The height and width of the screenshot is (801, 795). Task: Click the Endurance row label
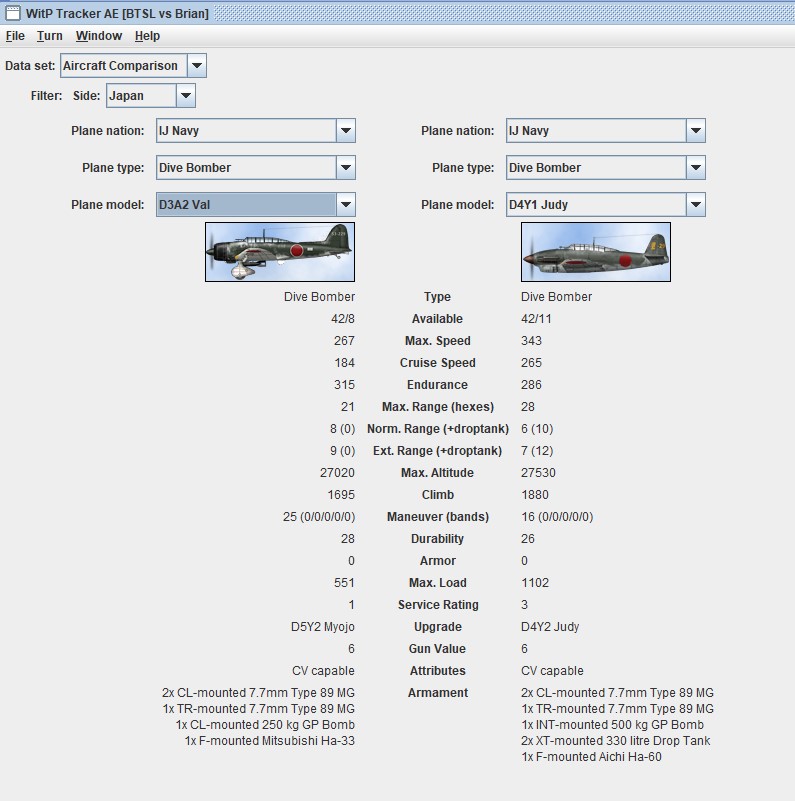(x=437, y=385)
